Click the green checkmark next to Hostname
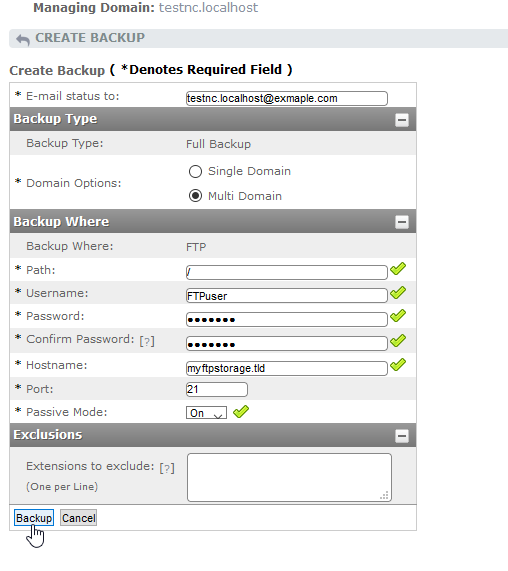This screenshot has height=571, width=508. (x=398, y=365)
